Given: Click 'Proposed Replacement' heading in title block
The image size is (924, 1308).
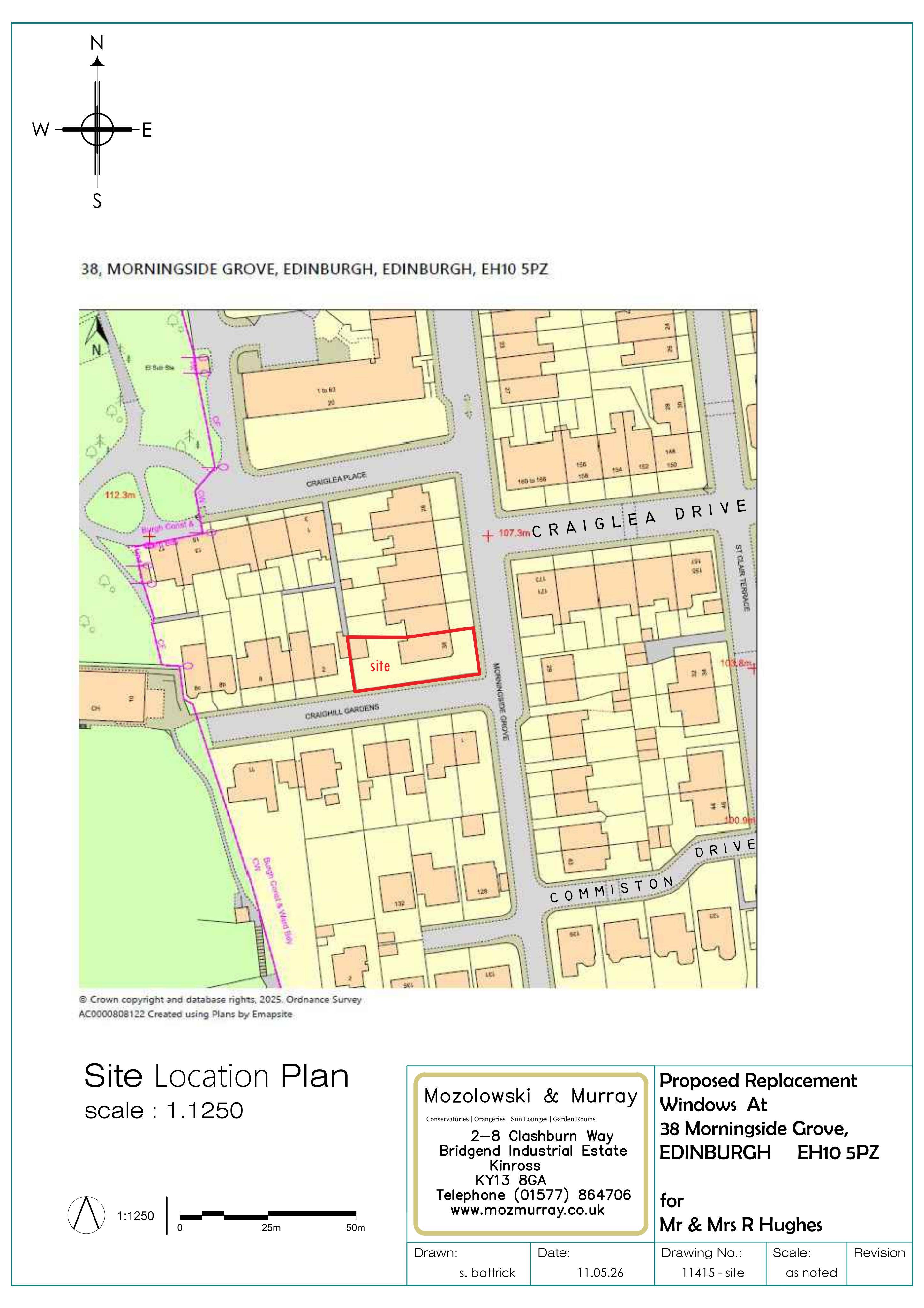Looking at the screenshot, I should 758,1081.
